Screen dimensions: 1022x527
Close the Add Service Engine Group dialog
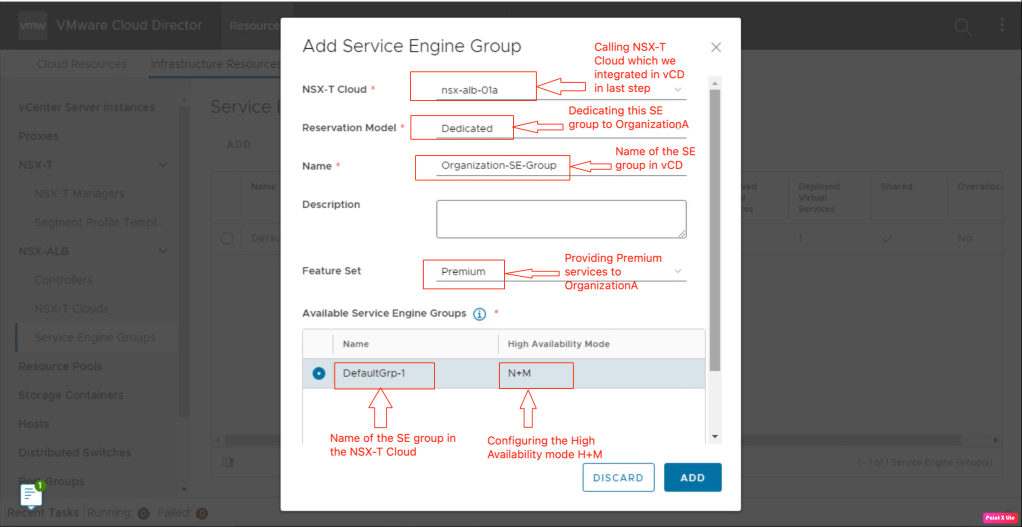pos(716,47)
